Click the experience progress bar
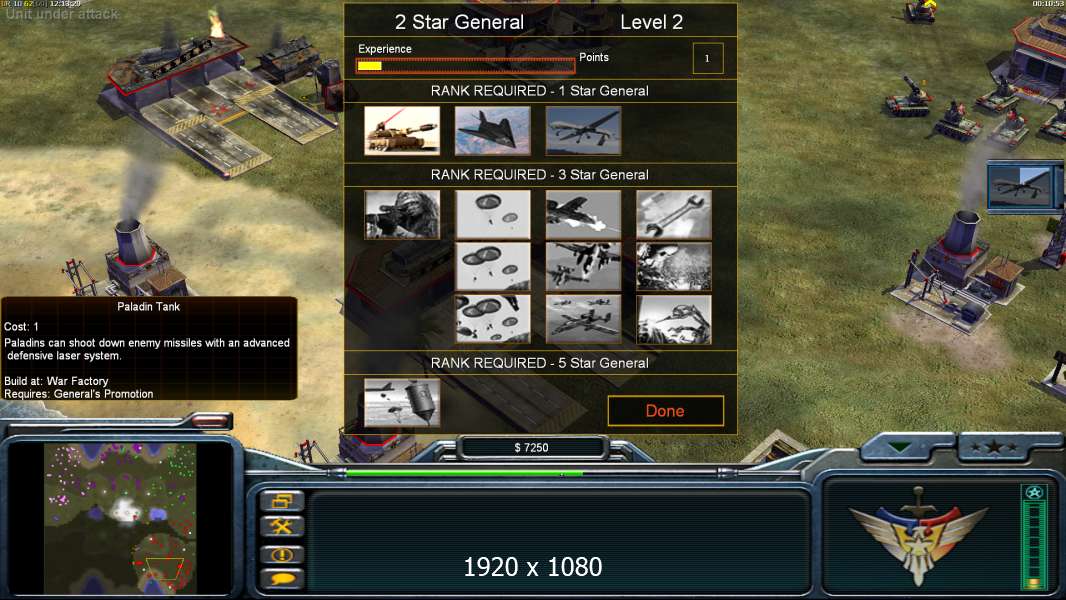Viewport: 1066px width, 600px height. pos(466,66)
